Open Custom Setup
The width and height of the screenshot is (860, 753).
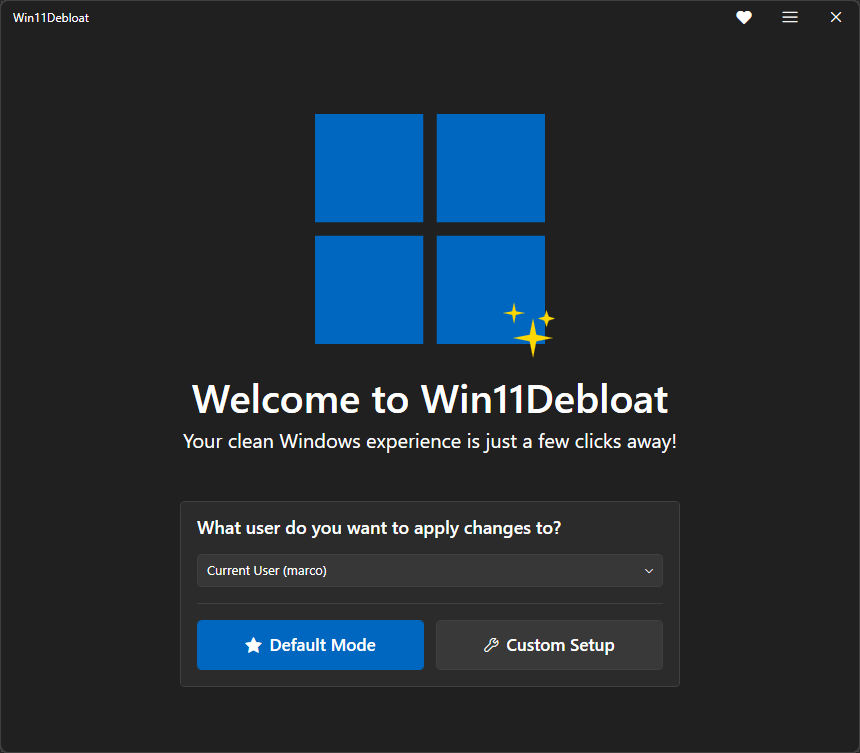[550, 645]
